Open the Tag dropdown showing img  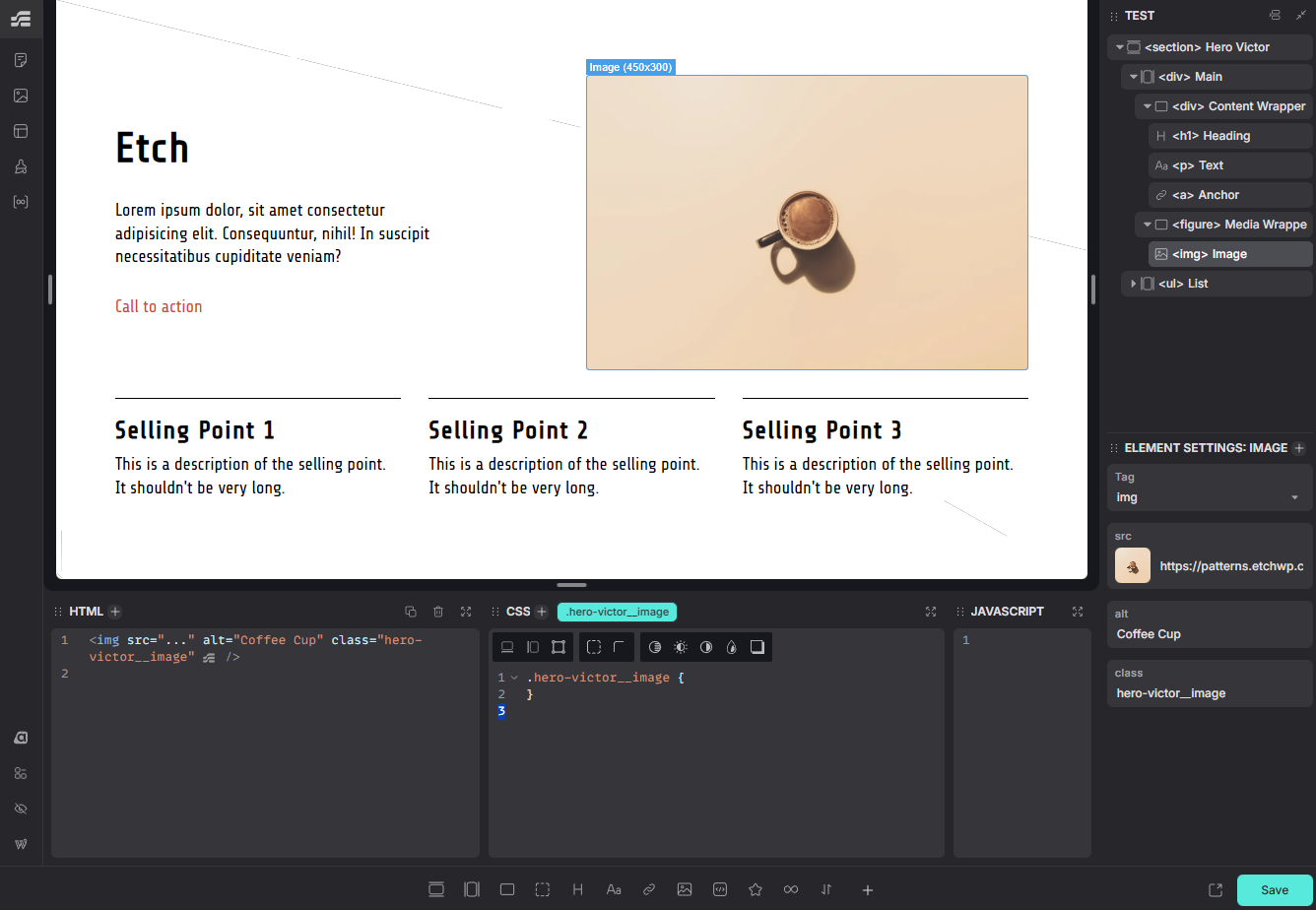(1210, 497)
